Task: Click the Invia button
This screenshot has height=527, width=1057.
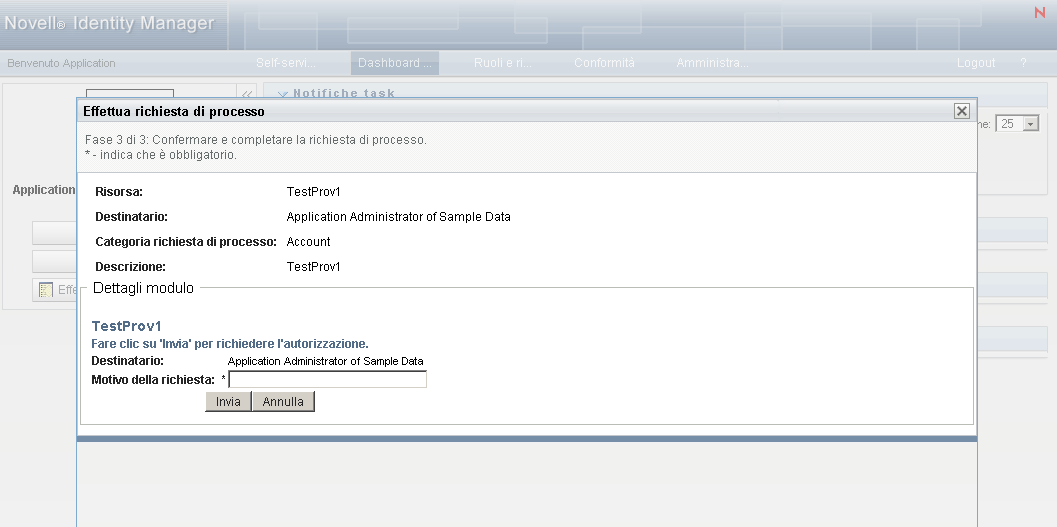Action: [228, 402]
